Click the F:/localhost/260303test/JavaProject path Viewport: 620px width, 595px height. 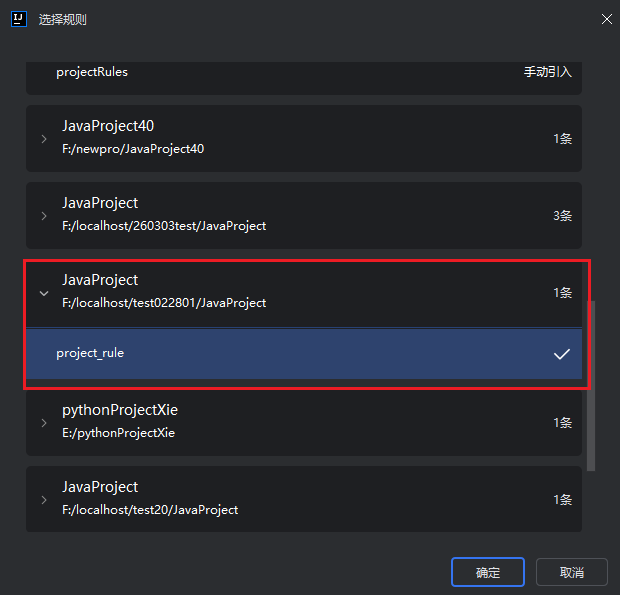pos(164,226)
